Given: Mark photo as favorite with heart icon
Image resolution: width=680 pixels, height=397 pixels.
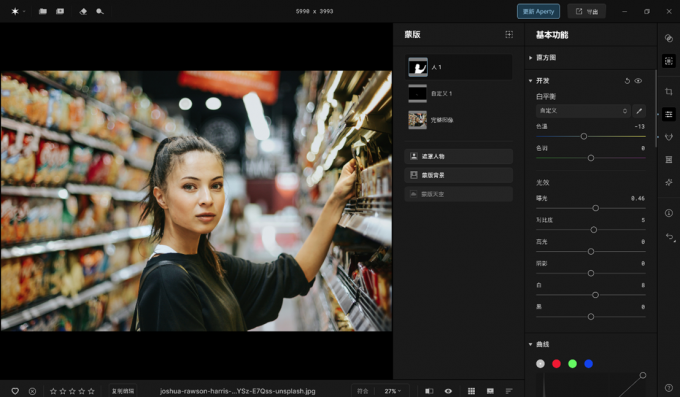Looking at the screenshot, I should pos(15,391).
